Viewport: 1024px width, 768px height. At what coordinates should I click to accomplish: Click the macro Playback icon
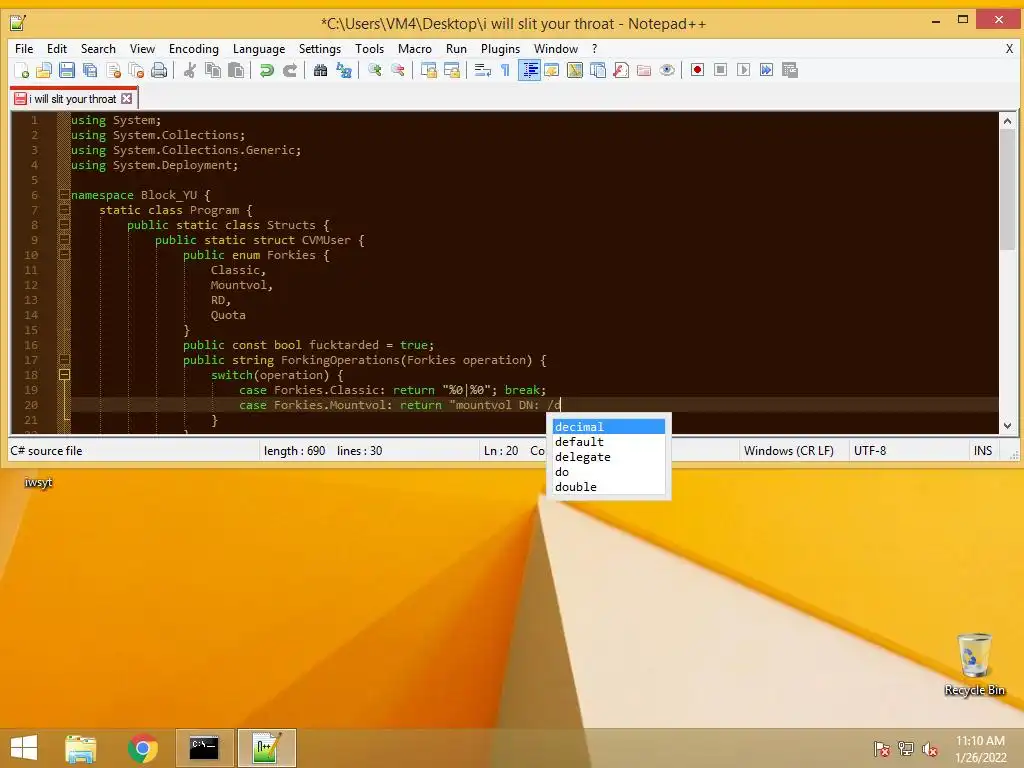coord(743,70)
